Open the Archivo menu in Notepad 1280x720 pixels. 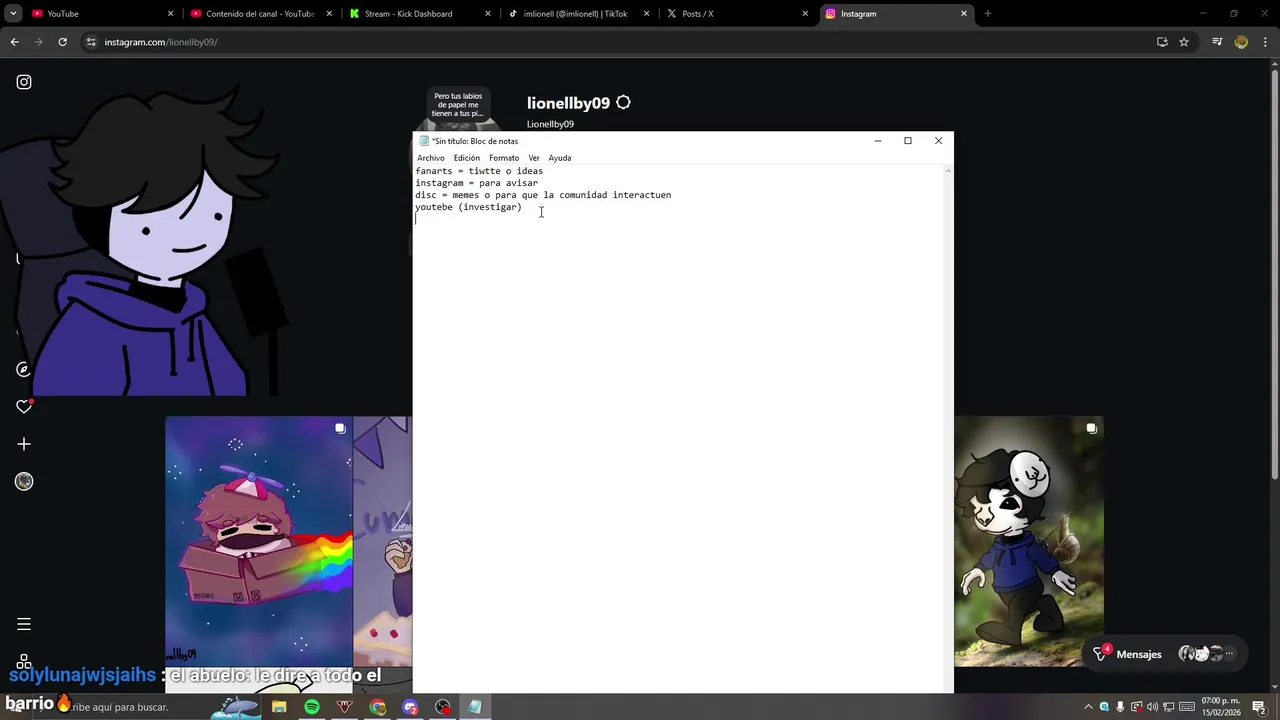click(x=431, y=158)
